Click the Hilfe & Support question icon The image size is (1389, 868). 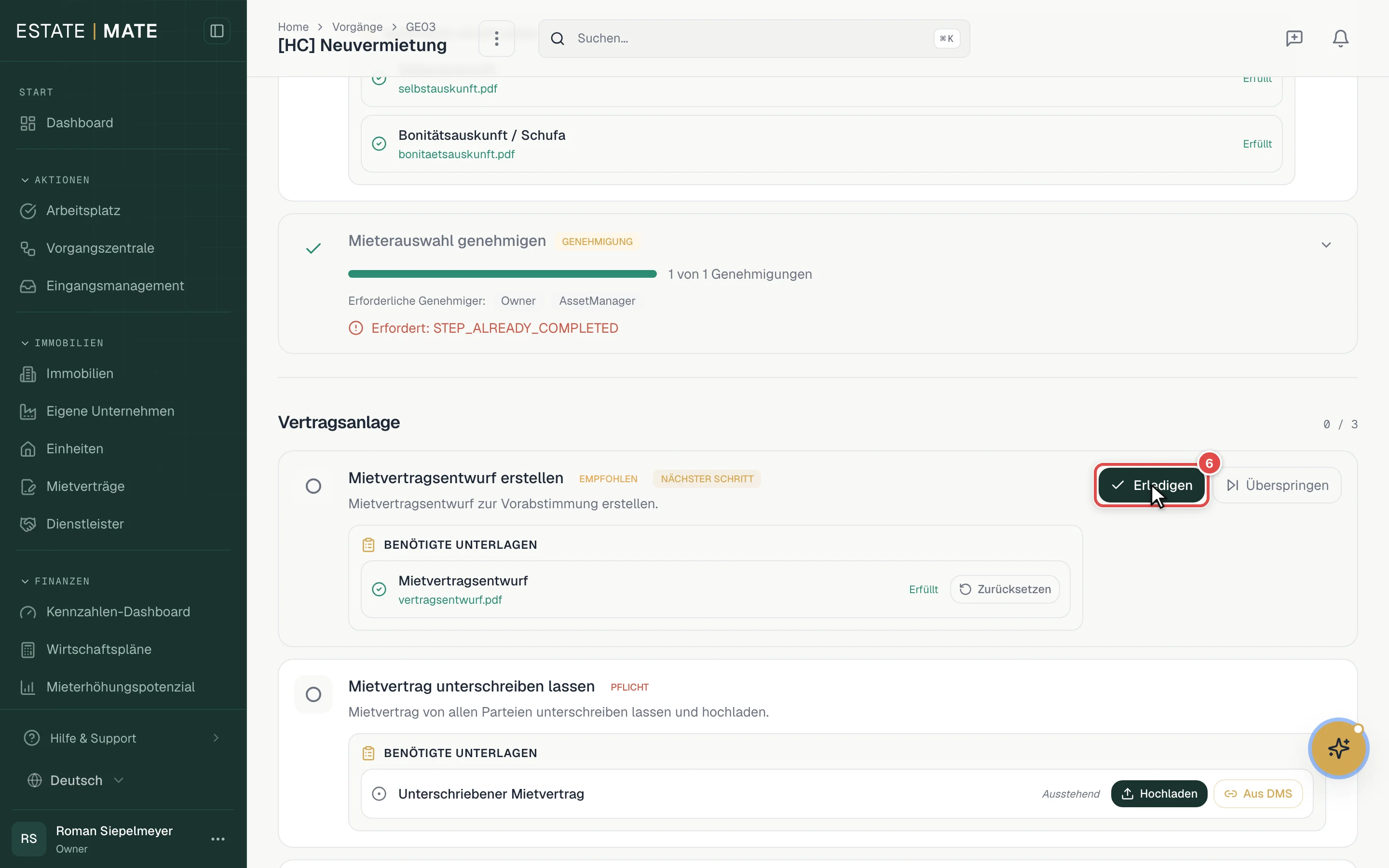(31, 738)
